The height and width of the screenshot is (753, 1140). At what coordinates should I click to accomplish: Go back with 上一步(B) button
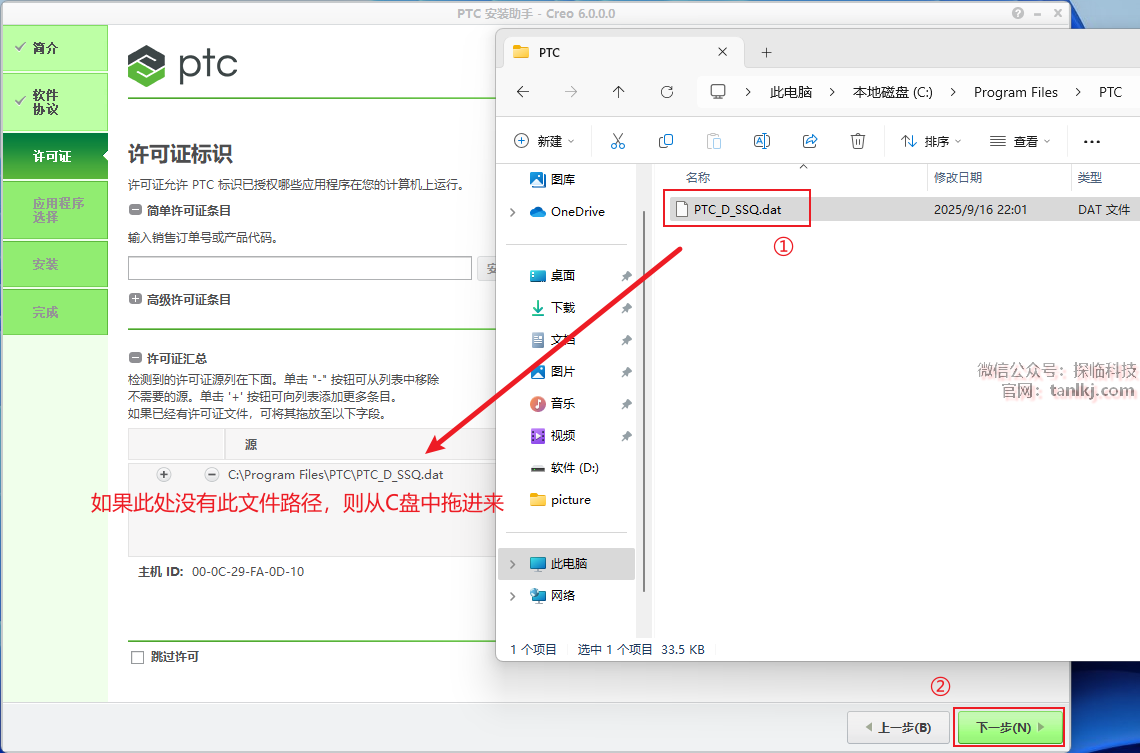tap(897, 727)
